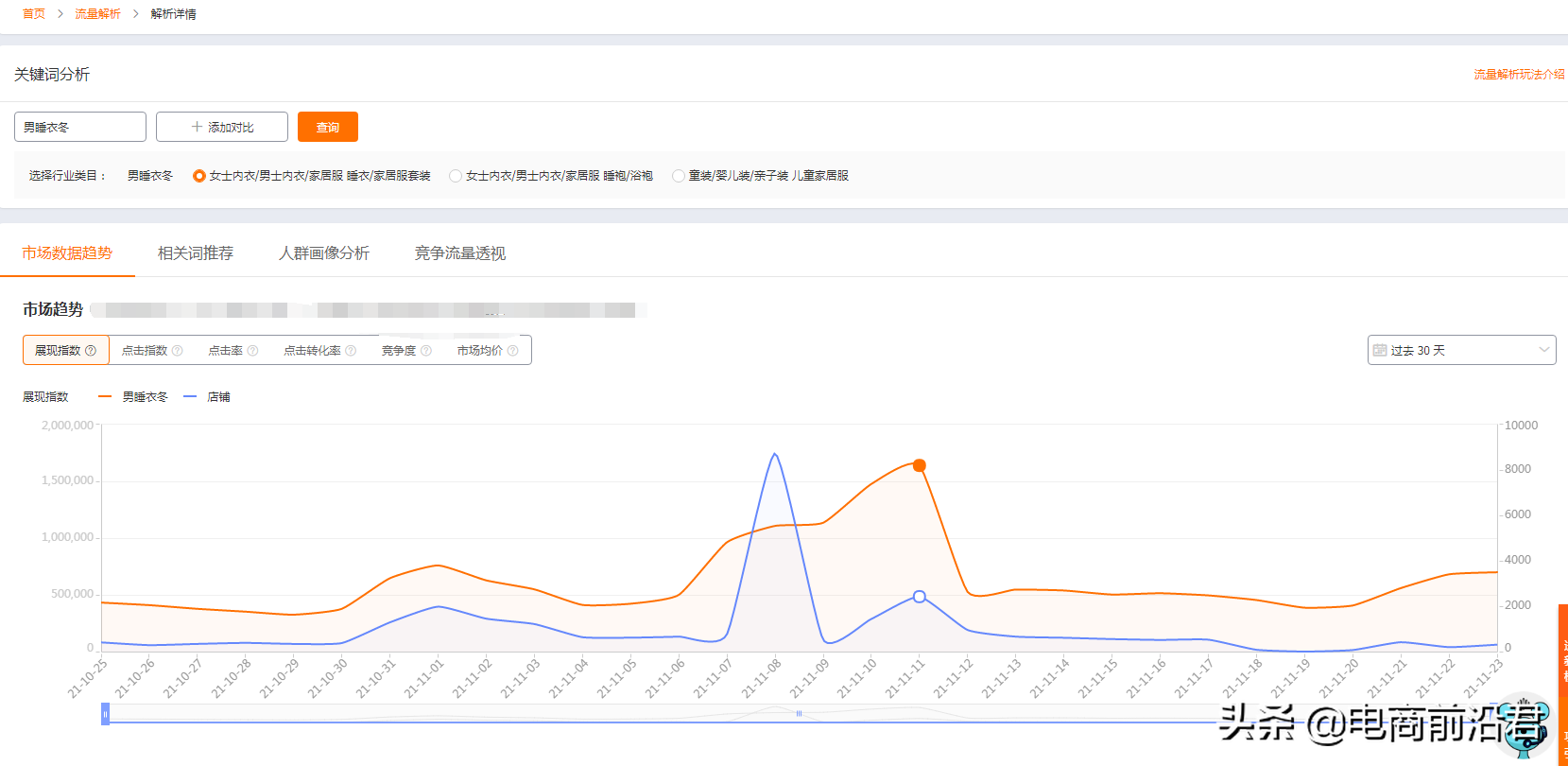Go to 首页 breadcrumb link
The height and width of the screenshot is (766, 1568).
pyautogui.click(x=34, y=14)
